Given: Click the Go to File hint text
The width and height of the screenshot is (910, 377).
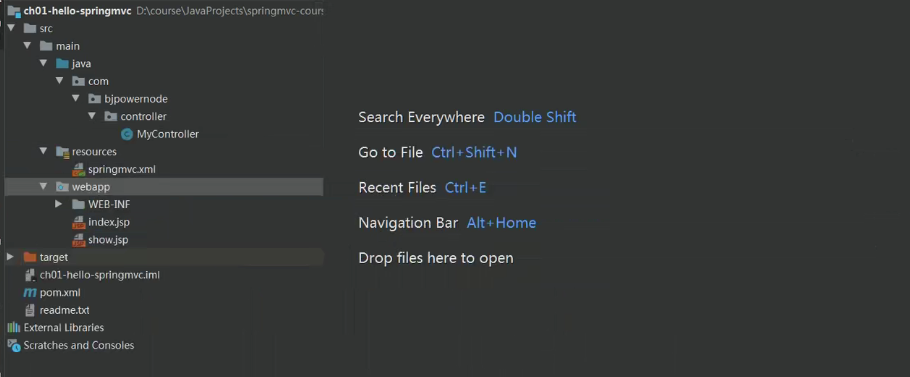Looking at the screenshot, I should [391, 153].
